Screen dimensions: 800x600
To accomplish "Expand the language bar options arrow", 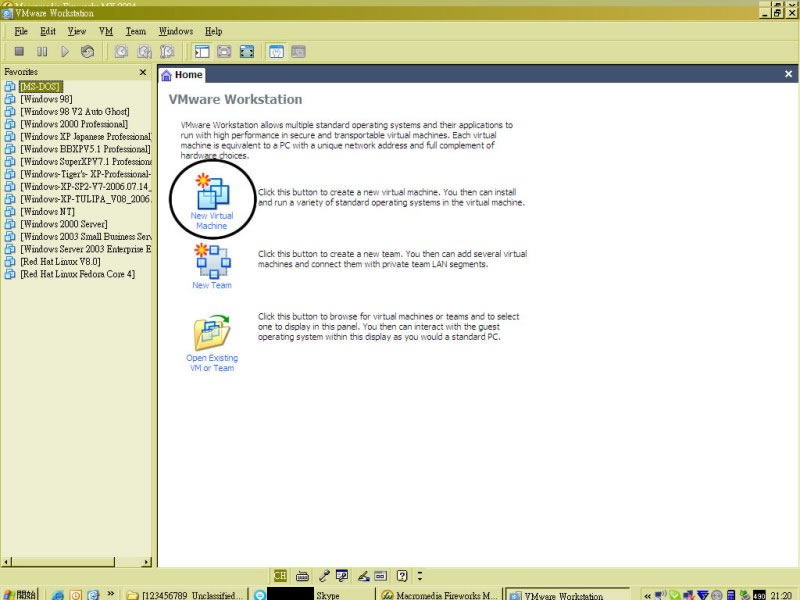I will (x=420, y=576).
